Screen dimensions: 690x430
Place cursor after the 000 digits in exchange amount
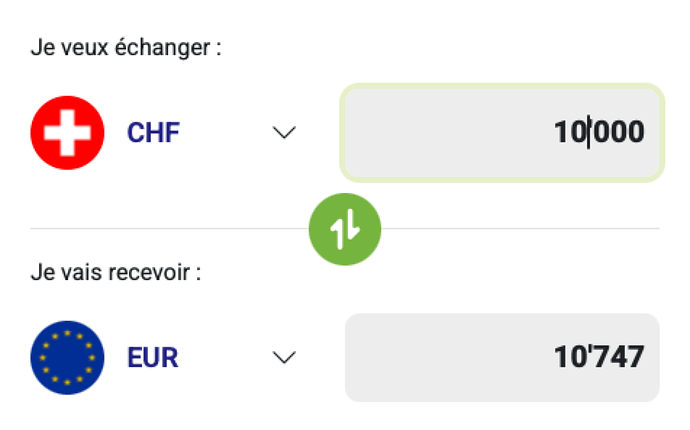[x=646, y=133]
